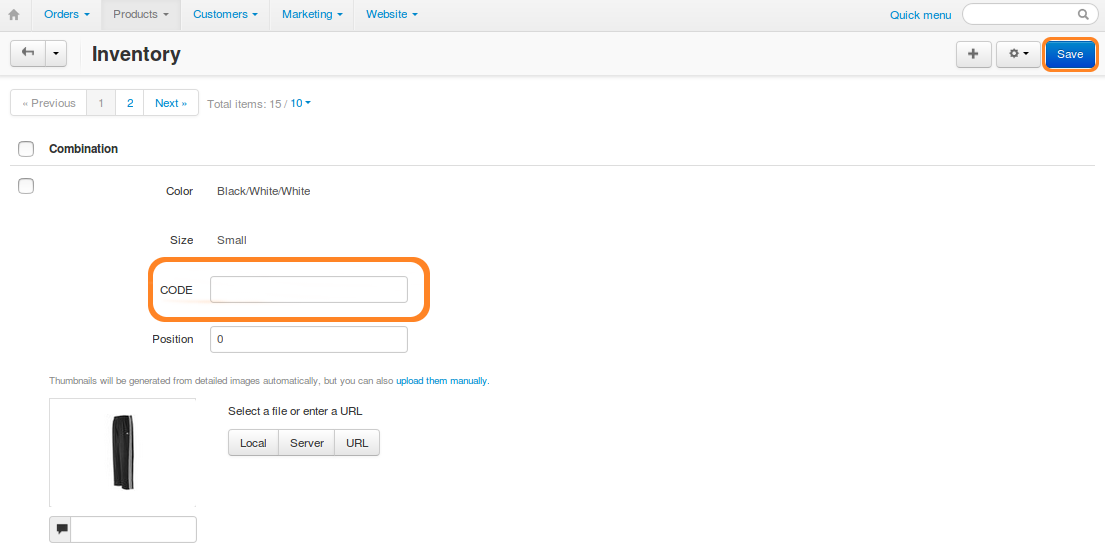
Task: Follow the upload them manually link
Action: point(442,381)
